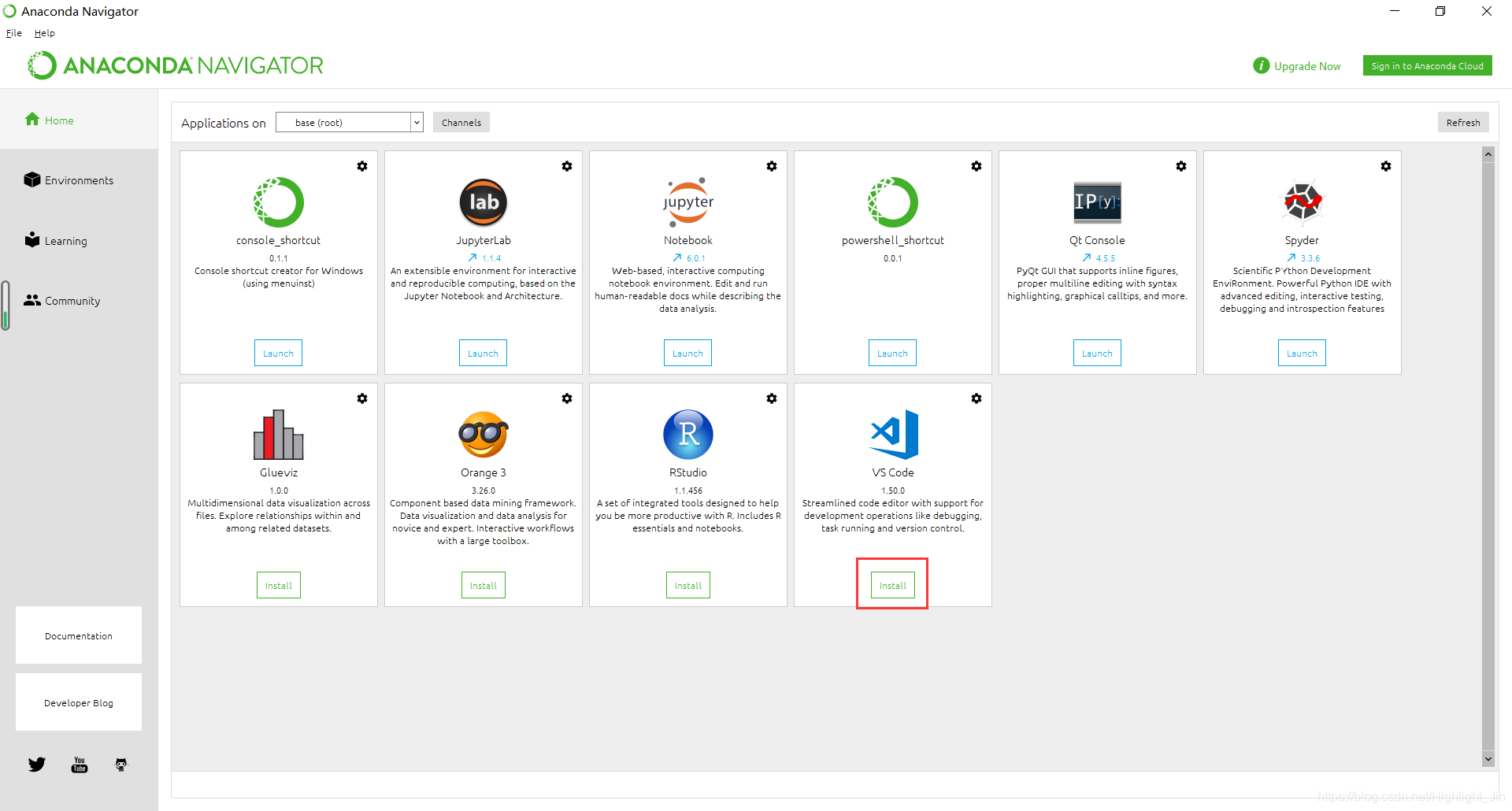Open the YouTube link icon
The height and width of the screenshot is (811, 1512).
[x=80, y=765]
